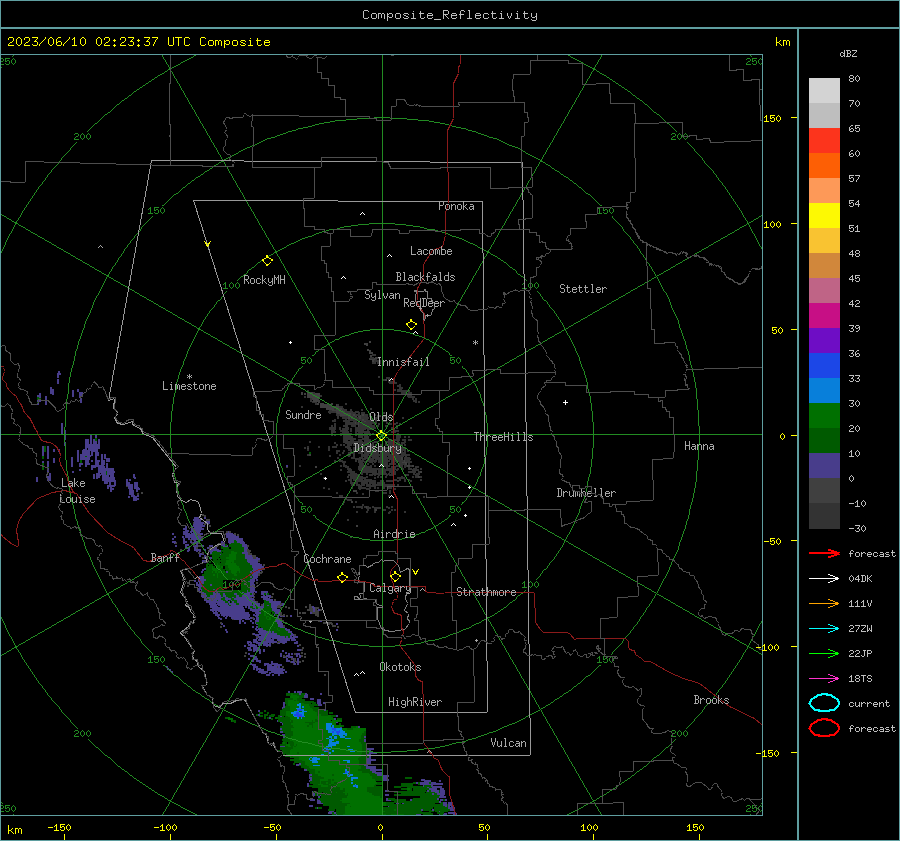Click the Innisfail town label
The height and width of the screenshot is (841, 900).
(x=403, y=362)
